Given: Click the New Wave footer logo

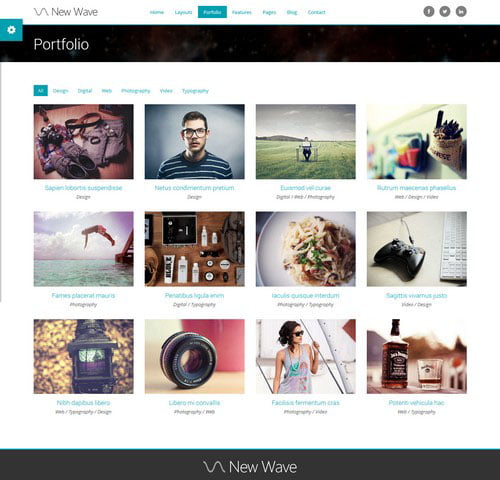Looking at the screenshot, I should tap(250, 467).
